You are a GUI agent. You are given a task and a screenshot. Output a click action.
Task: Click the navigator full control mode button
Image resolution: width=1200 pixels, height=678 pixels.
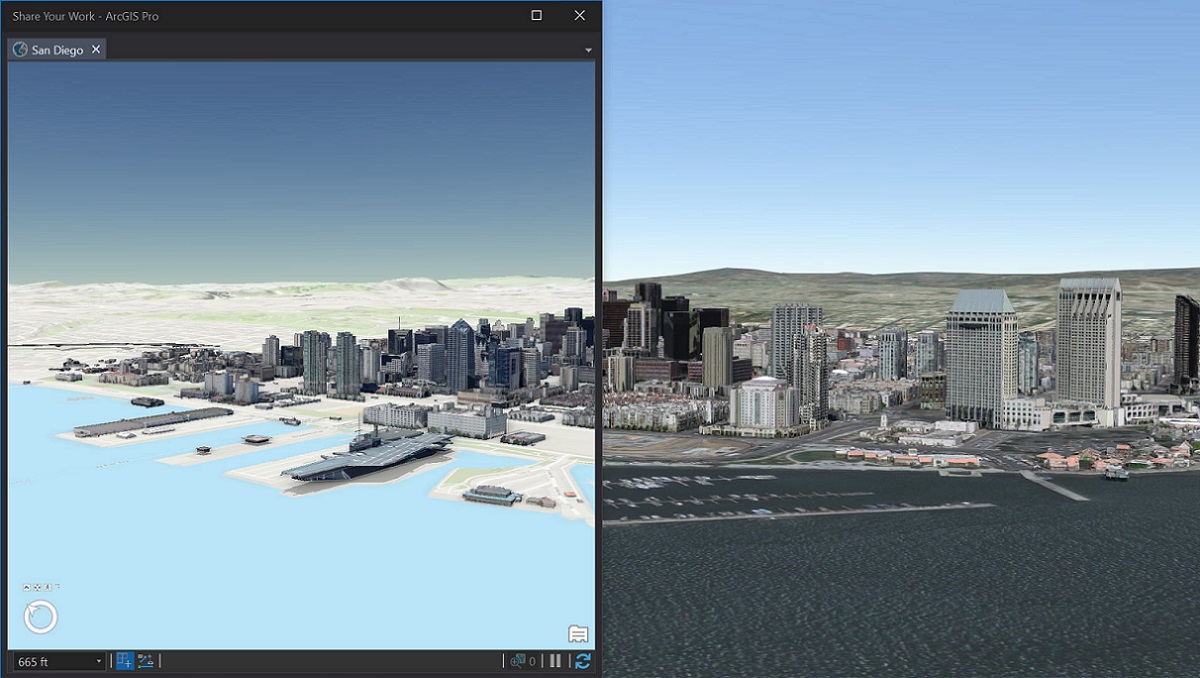point(37,587)
